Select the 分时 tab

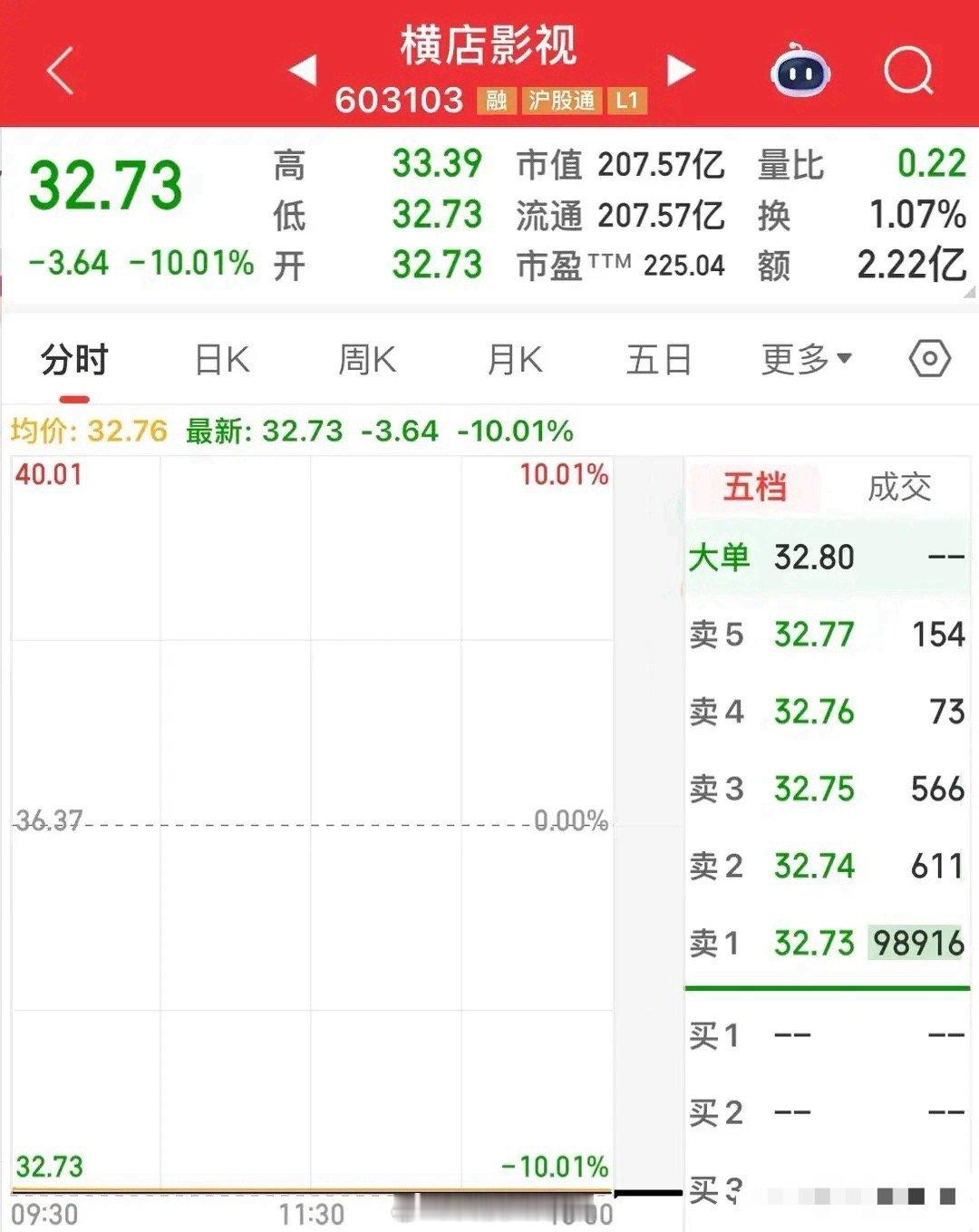(74, 360)
